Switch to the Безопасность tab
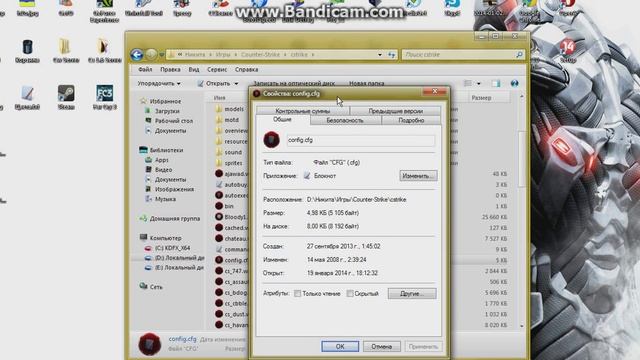The height and width of the screenshot is (360, 640). tap(345, 120)
